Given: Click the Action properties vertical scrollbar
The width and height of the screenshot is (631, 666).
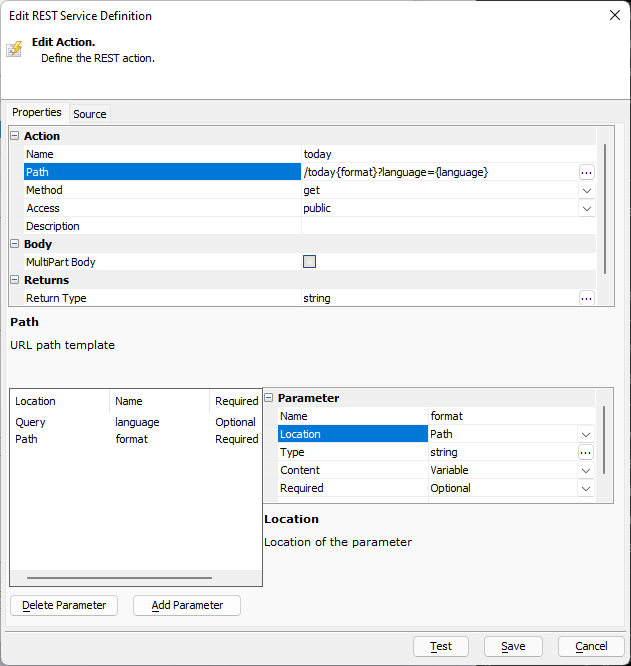Looking at the screenshot, I should 605,209.
